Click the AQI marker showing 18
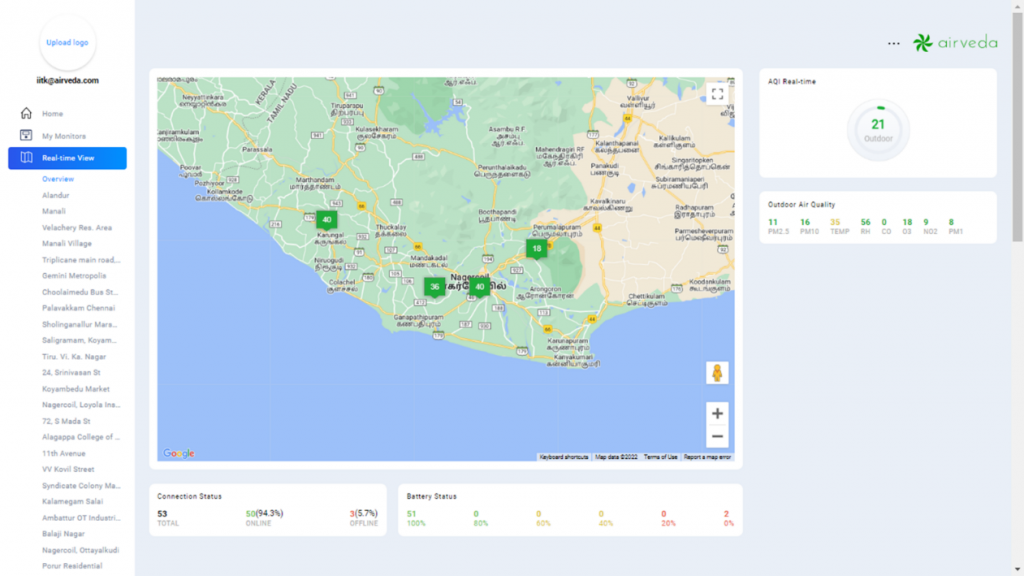This screenshot has height=576, width=1024. coord(537,249)
